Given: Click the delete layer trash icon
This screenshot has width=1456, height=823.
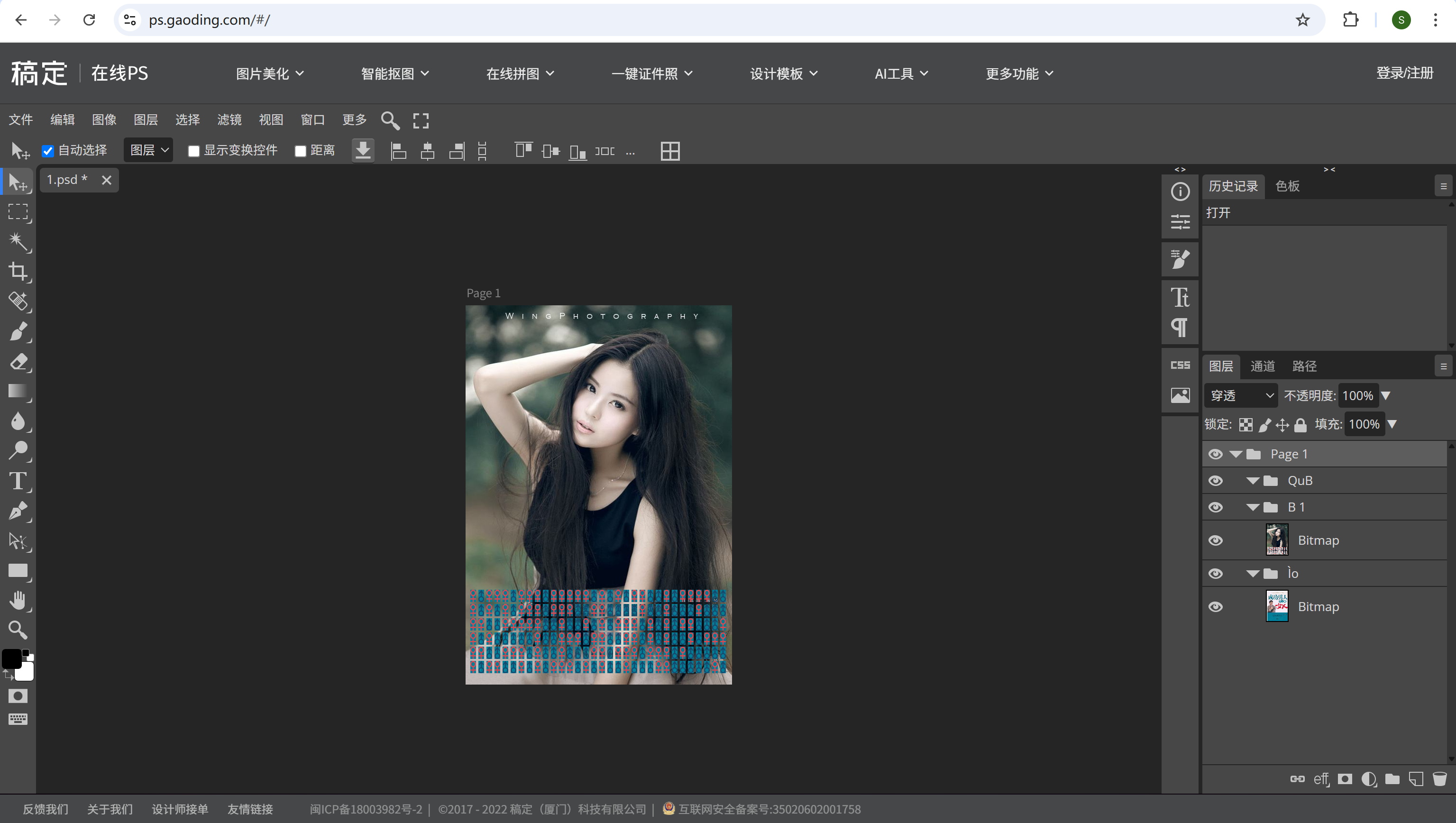Looking at the screenshot, I should (x=1439, y=779).
